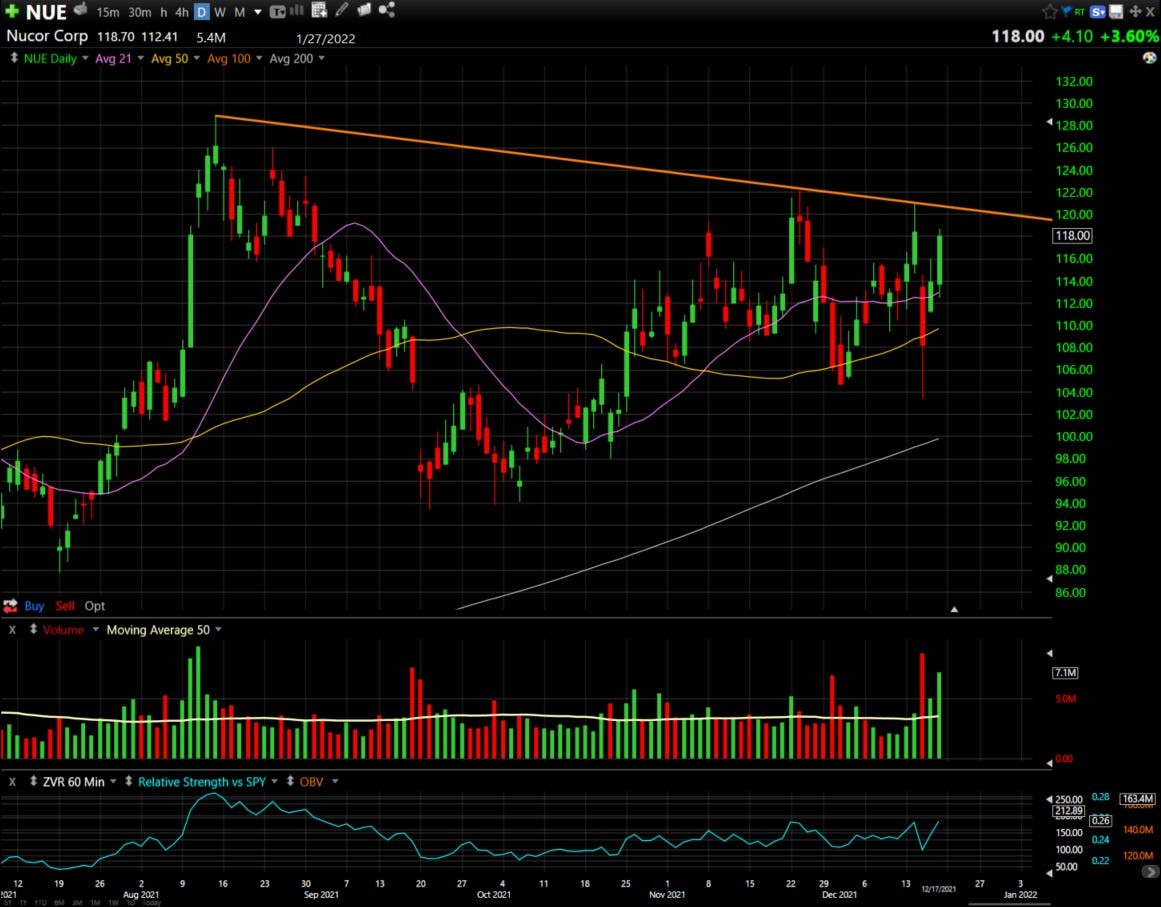Click the NUE ticker symbol
Image resolution: width=1161 pixels, height=907 pixels.
point(47,12)
